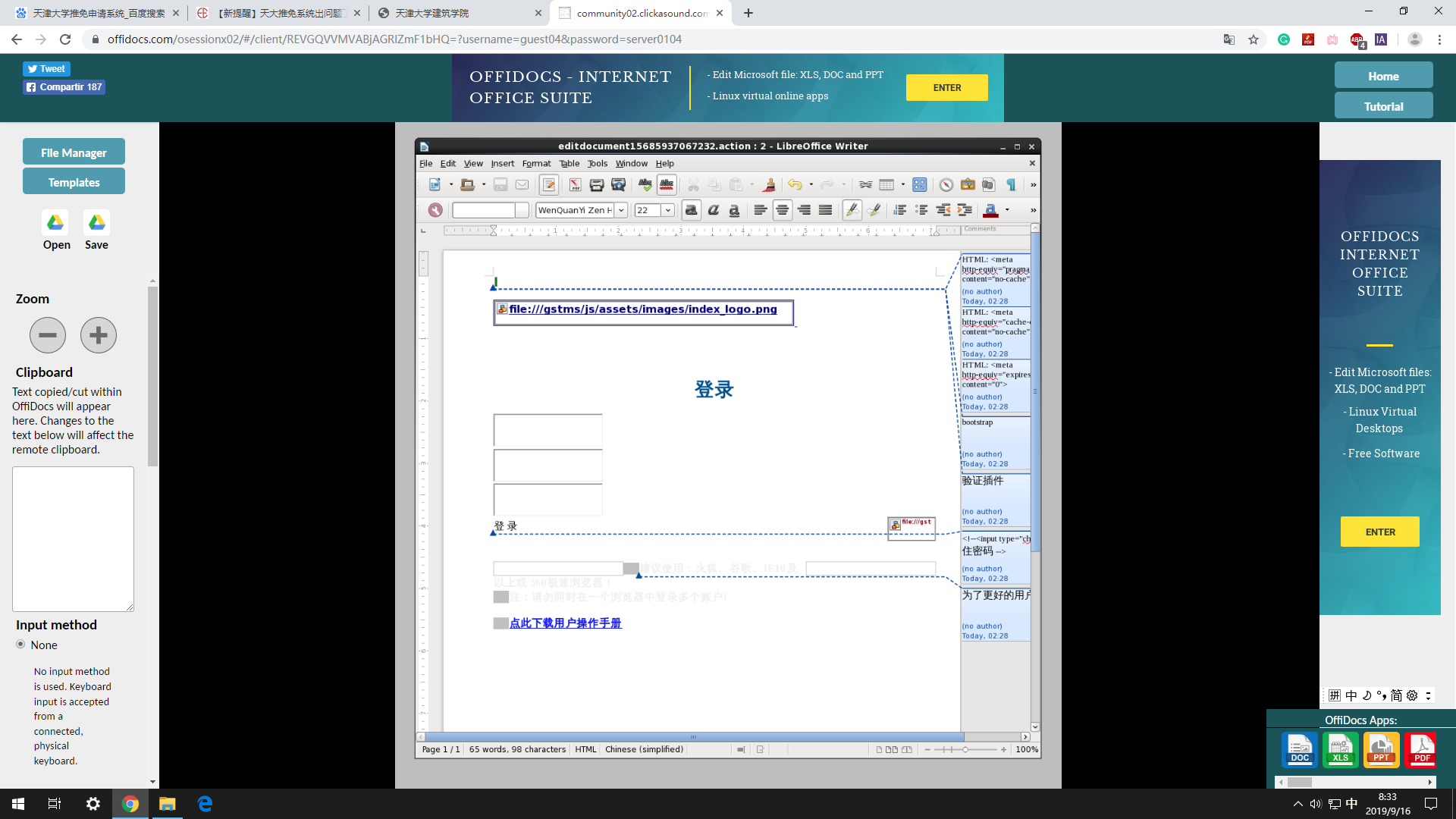Click the Writer horizontal scrollbar
1456x819 pixels.
tap(722, 736)
